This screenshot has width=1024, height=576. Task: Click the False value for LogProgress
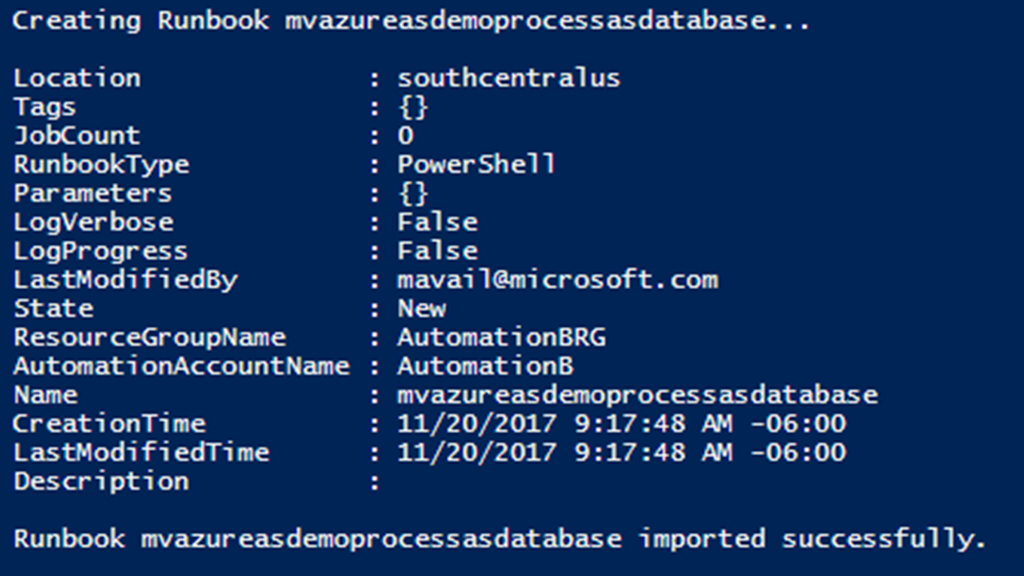click(x=437, y=251)
